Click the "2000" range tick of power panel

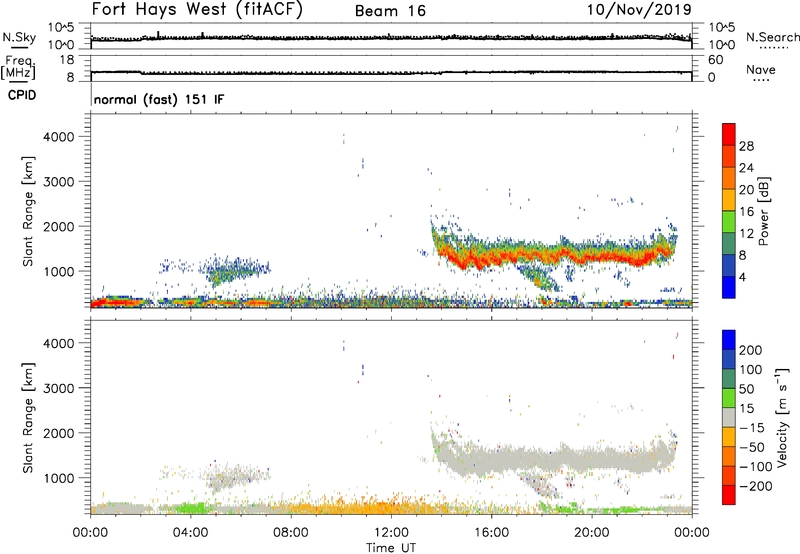coord(58,226)
